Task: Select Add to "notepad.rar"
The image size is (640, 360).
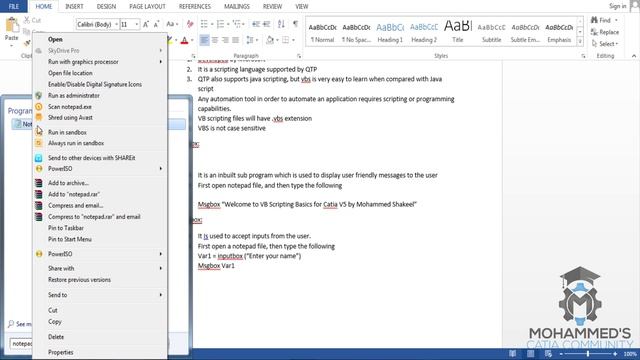Action: 100,194
